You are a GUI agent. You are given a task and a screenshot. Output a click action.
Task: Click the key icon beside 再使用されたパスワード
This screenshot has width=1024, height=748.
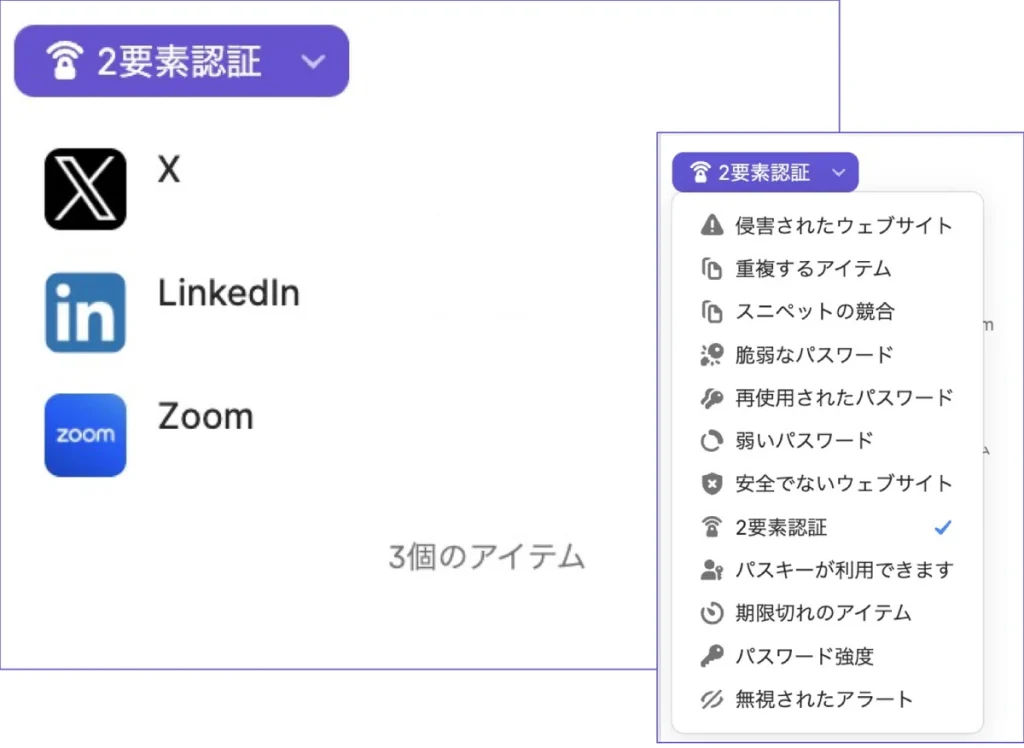click(x=711, y=398)
